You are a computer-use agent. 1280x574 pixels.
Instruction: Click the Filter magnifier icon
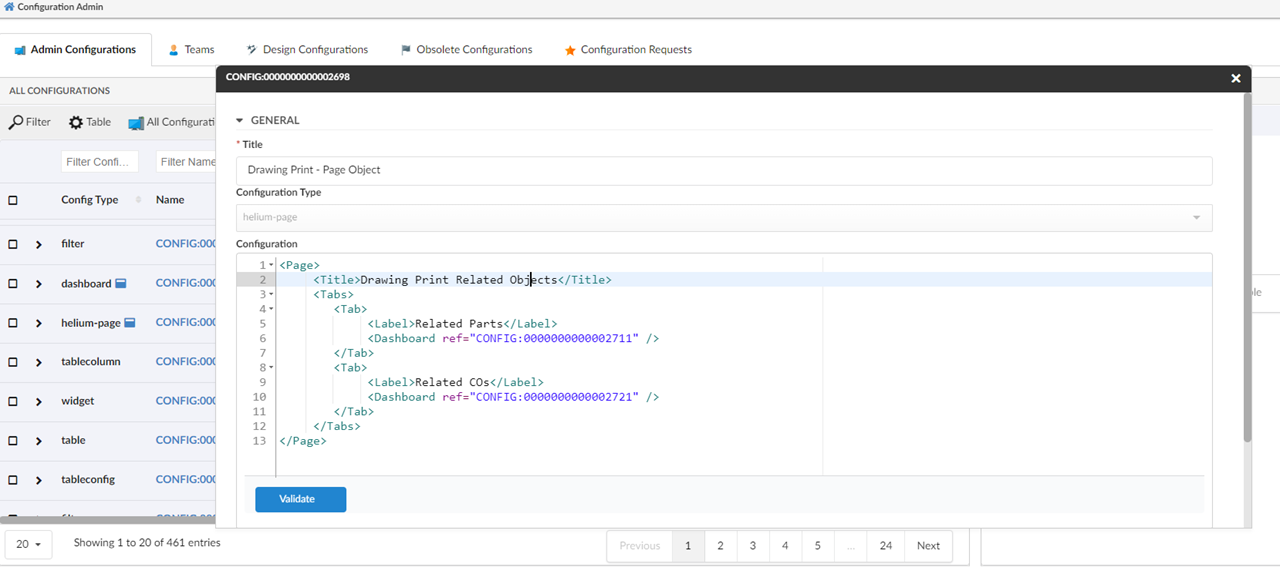(16, 122)
